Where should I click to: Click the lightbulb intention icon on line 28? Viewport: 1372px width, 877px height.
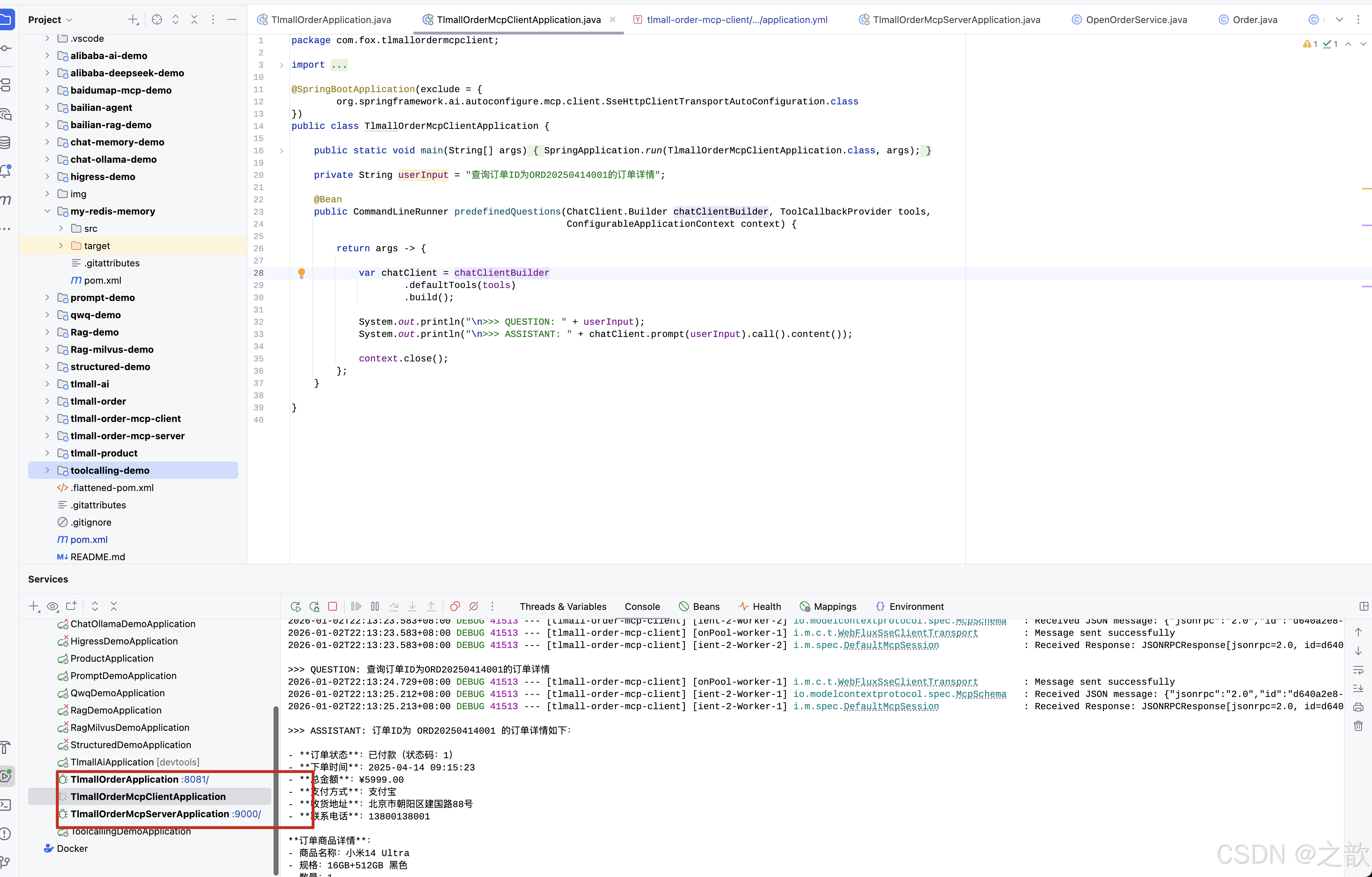pos(301,273)
